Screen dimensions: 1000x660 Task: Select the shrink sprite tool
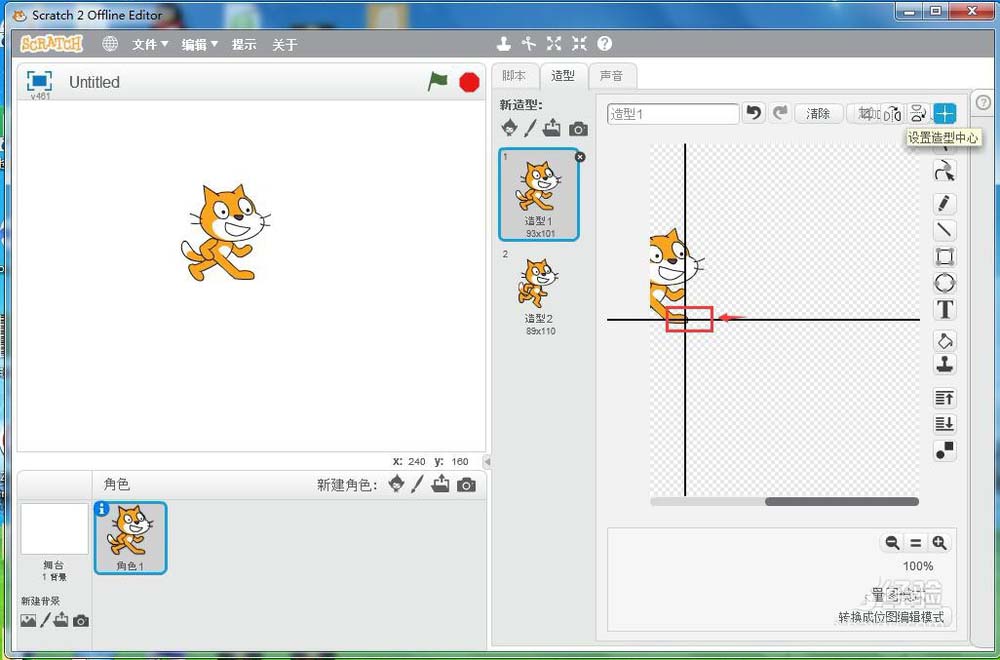pos(579,43)
